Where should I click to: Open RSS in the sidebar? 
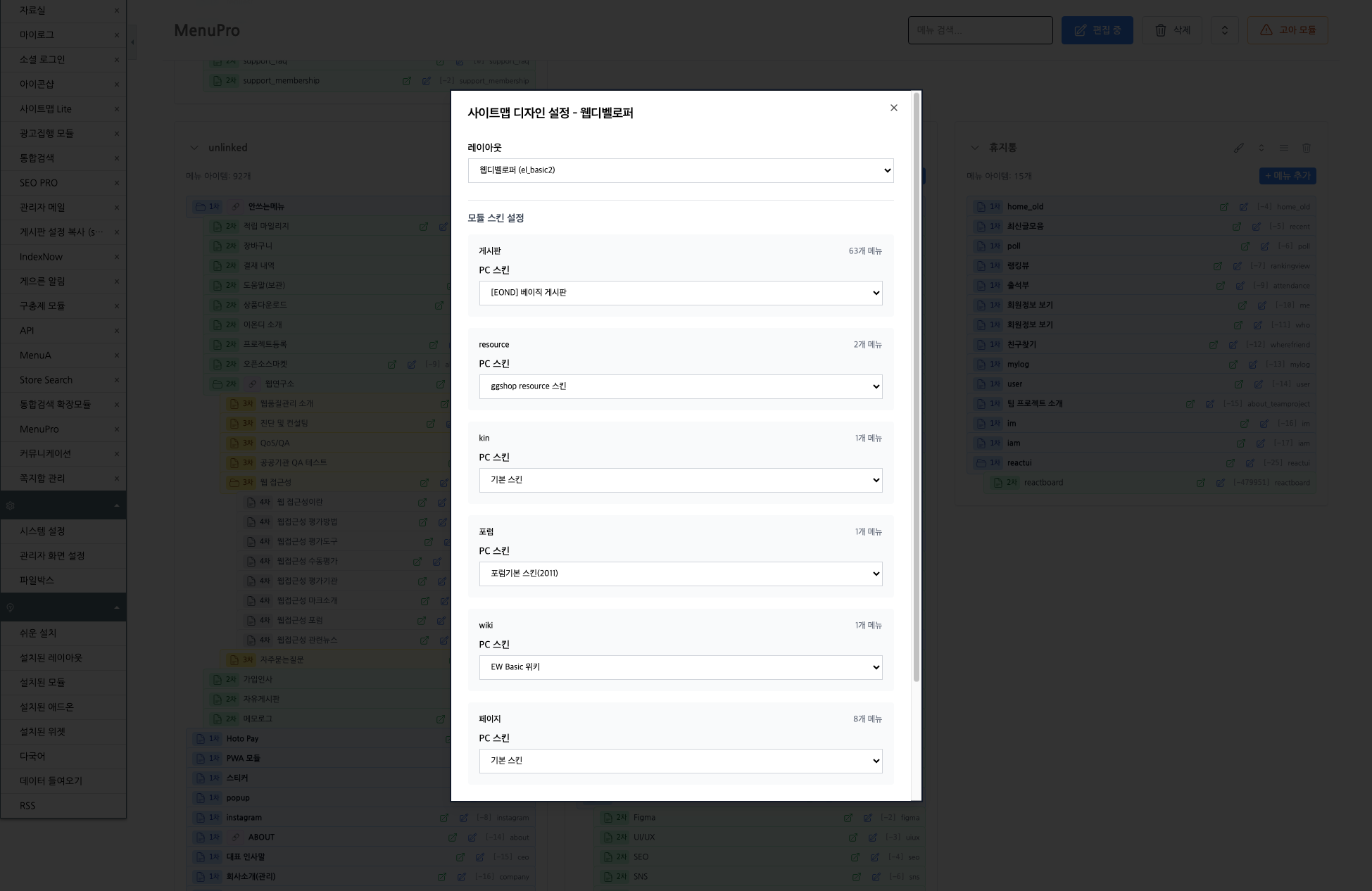(x=27, y=806)
